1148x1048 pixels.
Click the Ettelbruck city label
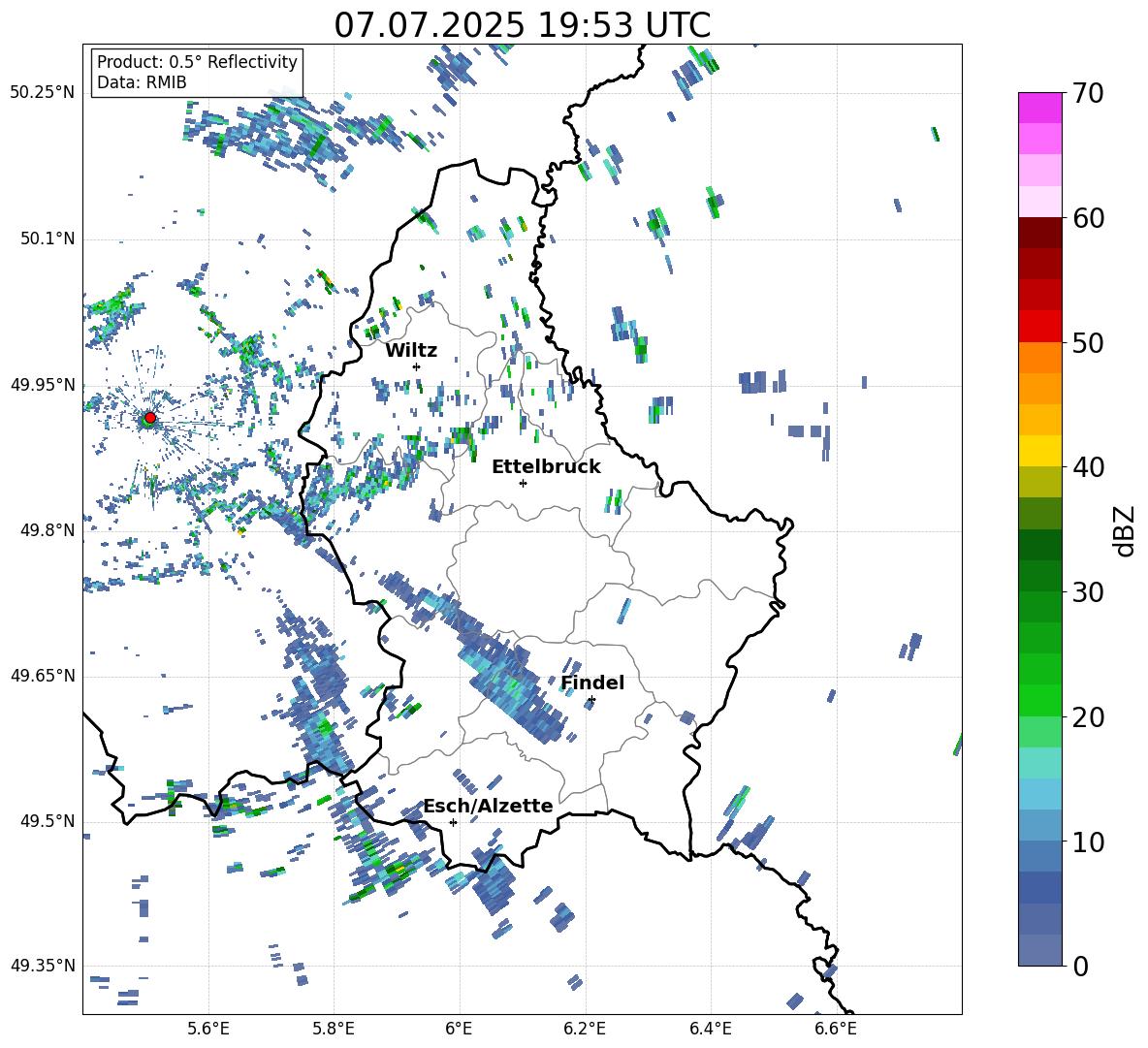(546, 467)
